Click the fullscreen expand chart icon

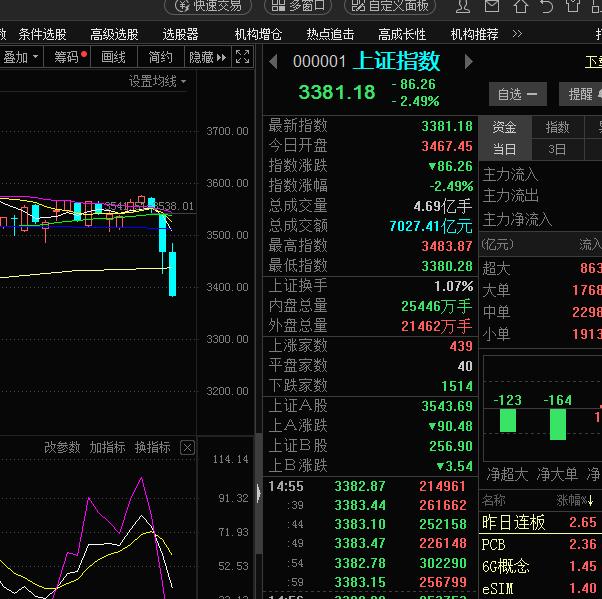coord(242,57)
